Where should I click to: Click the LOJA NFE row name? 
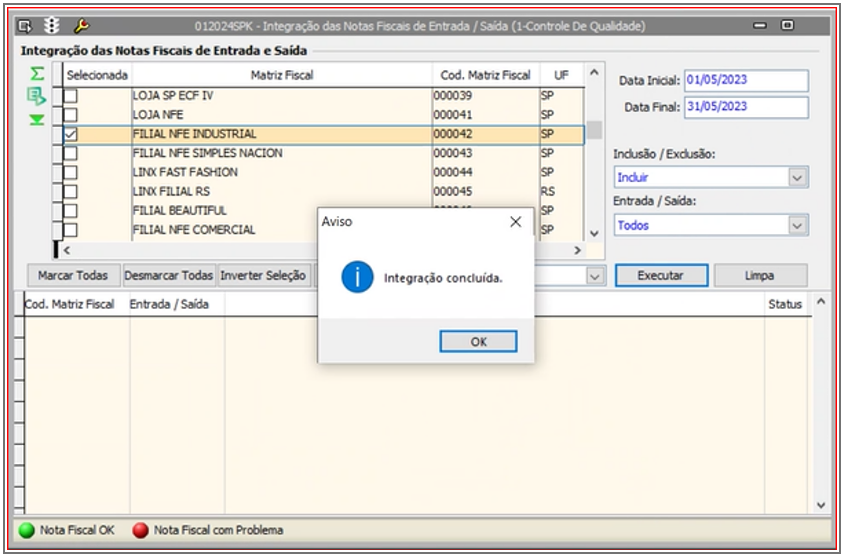point(158,115)
